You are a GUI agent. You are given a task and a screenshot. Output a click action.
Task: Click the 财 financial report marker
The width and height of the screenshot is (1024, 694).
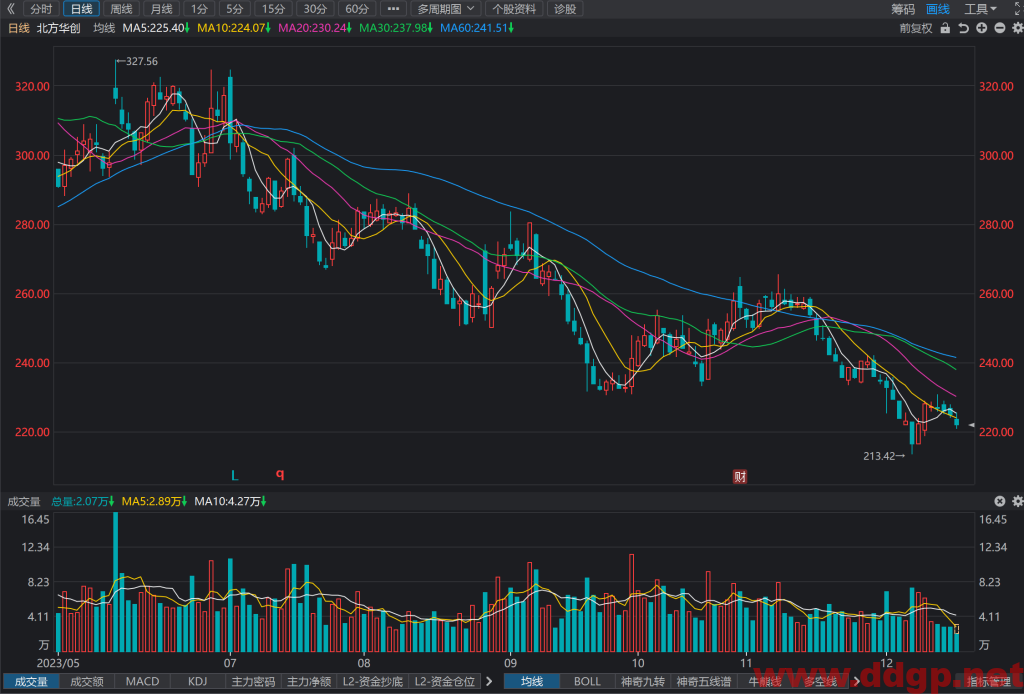[740, 477]
